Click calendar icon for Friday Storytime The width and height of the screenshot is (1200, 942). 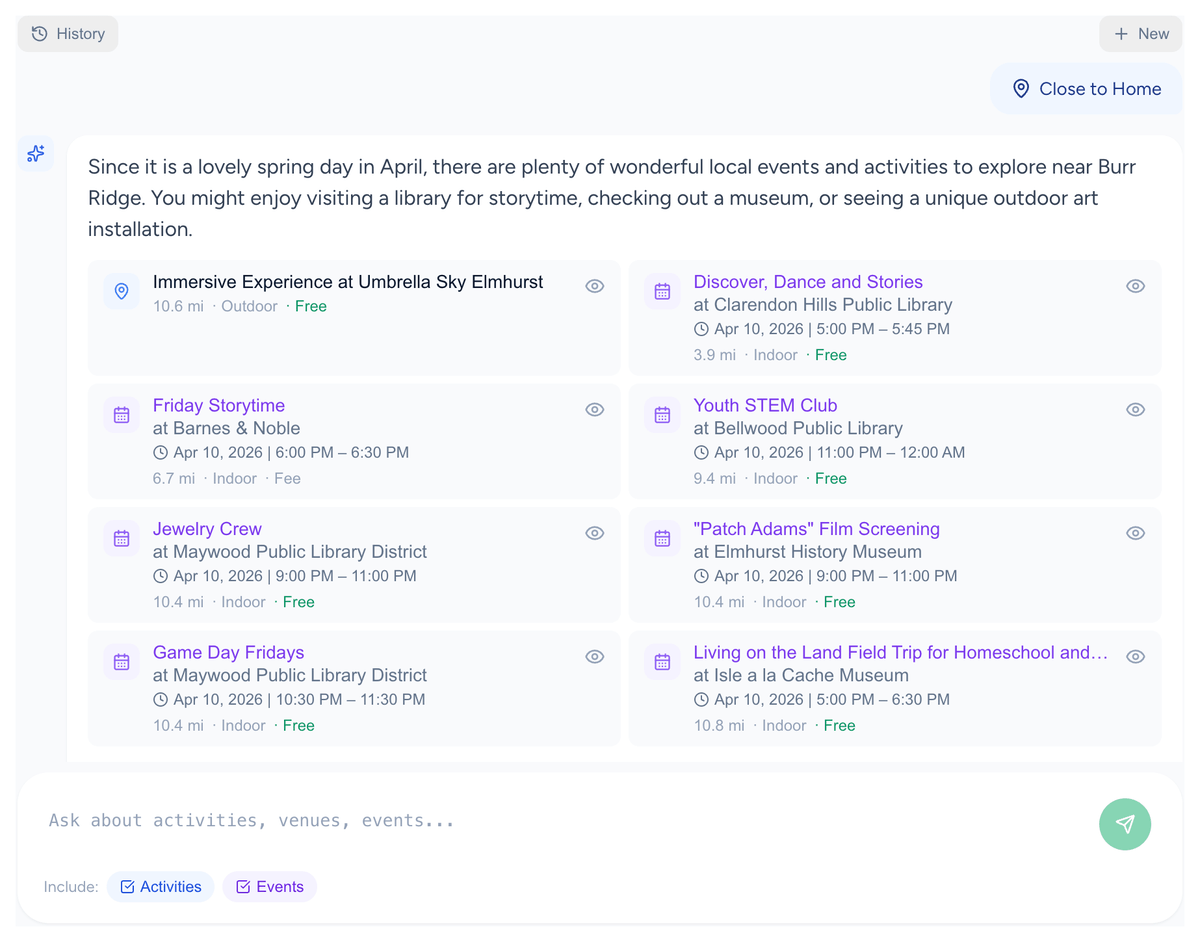(x=121, y=415)
